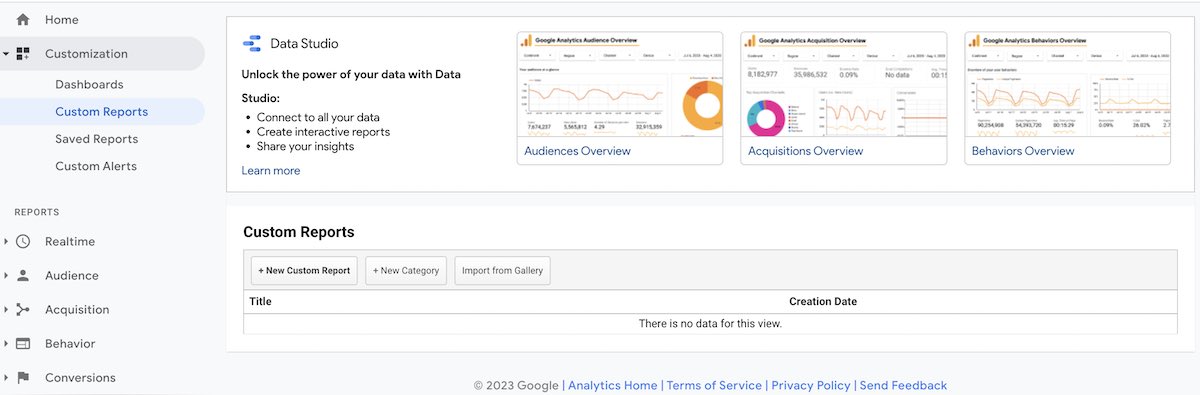Click the Acquisition branching arrows icon

click(x=23, y=310)
